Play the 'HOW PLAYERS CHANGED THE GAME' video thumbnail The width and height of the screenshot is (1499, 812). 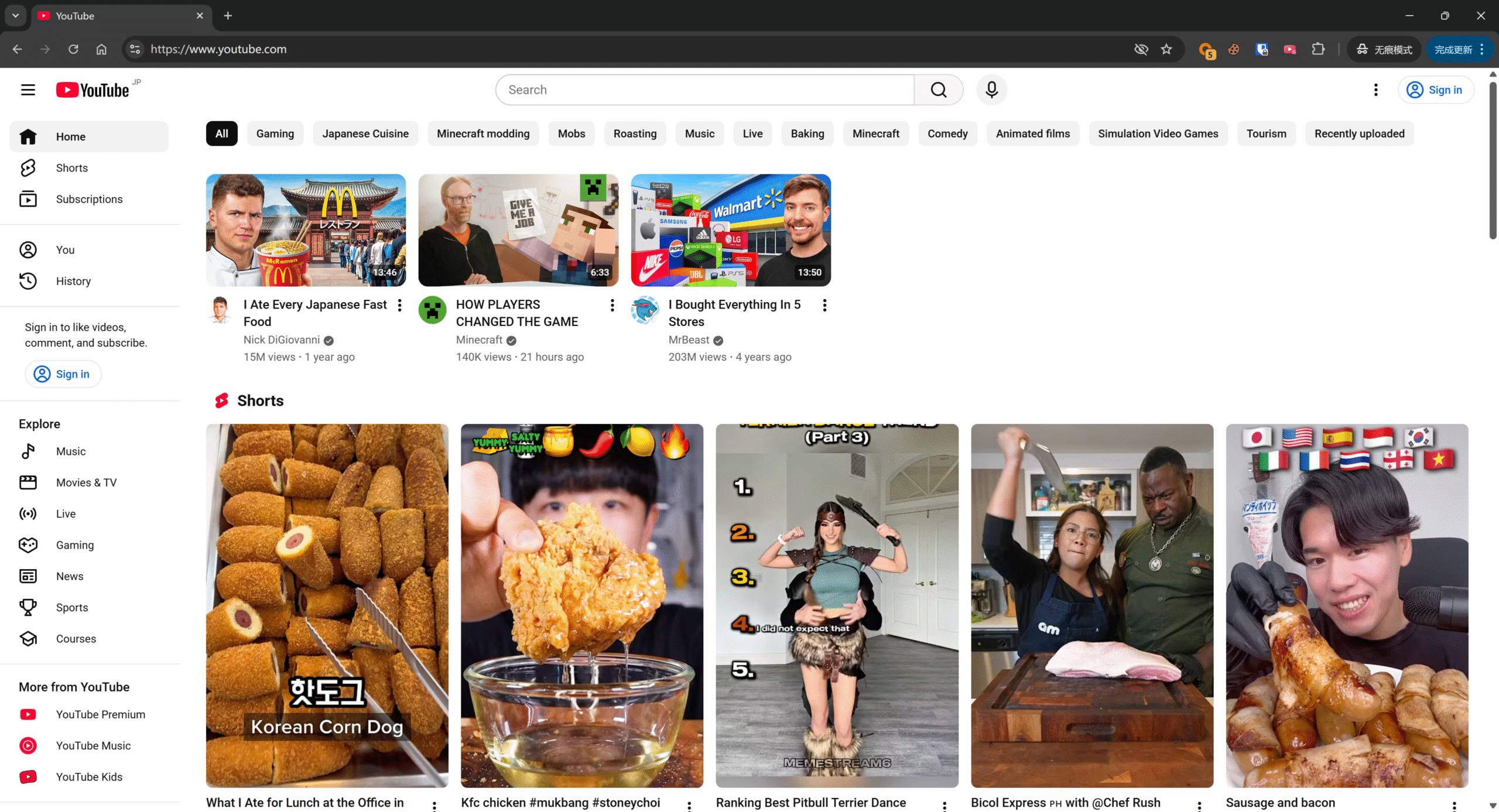point(518,229)
